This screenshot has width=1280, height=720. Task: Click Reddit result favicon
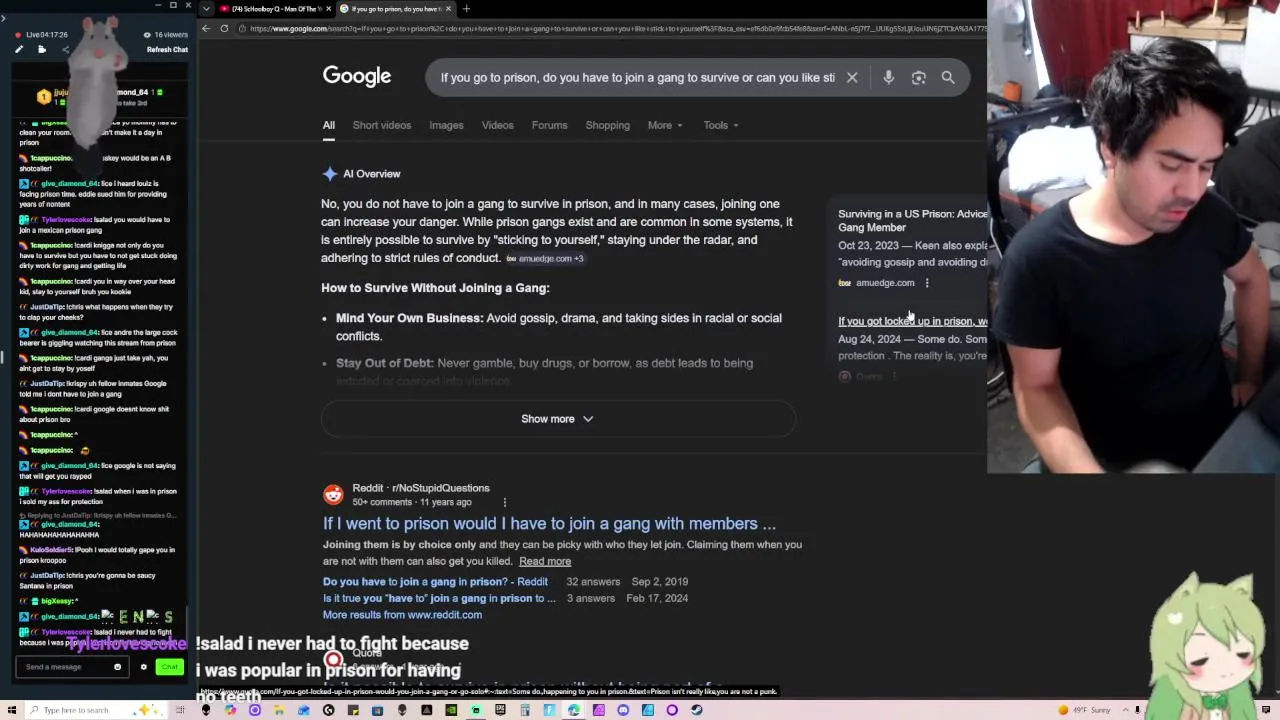[333, 495]
